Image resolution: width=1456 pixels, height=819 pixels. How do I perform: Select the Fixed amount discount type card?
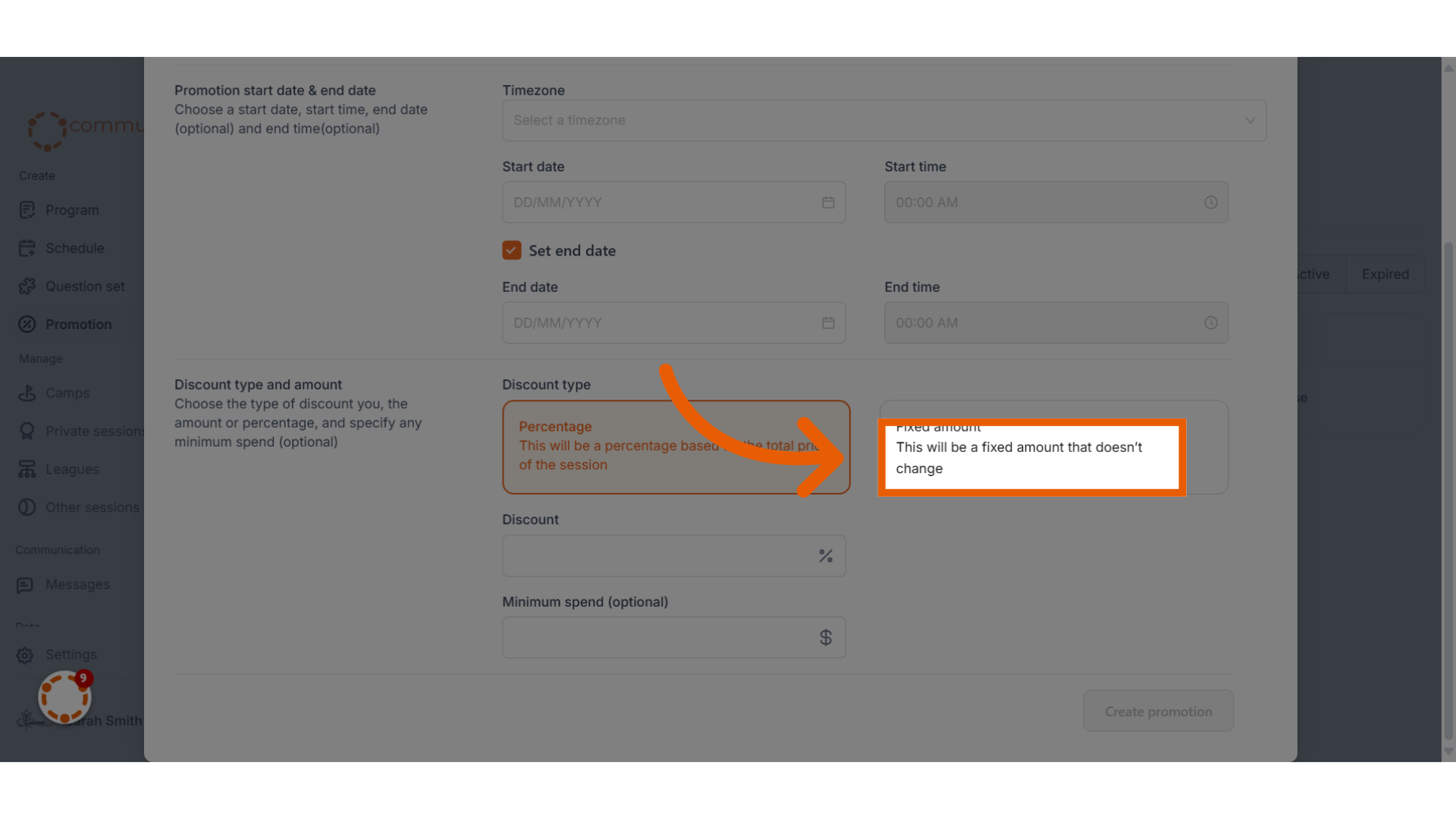tap(1054, 447)
